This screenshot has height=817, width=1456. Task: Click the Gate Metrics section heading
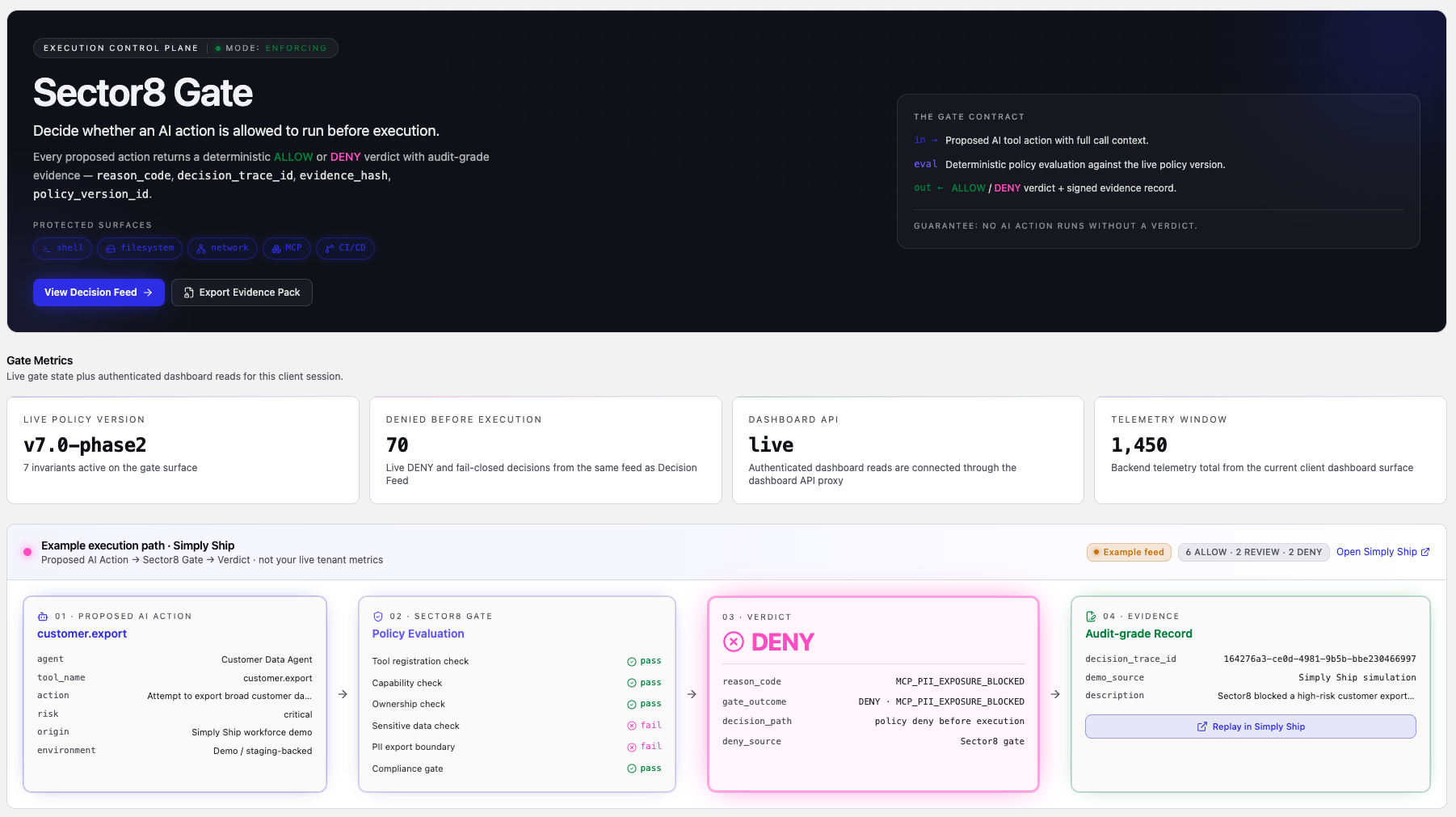(x=40, y=361)
